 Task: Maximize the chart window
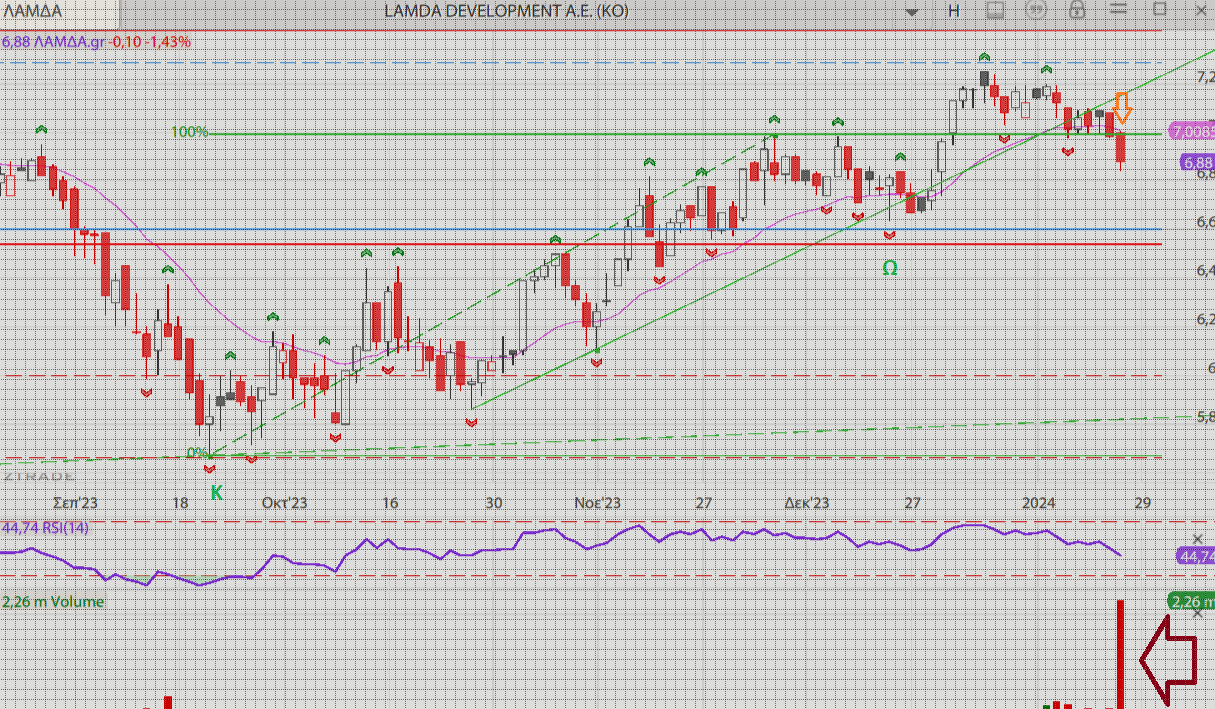click(x=1160, y=9)
